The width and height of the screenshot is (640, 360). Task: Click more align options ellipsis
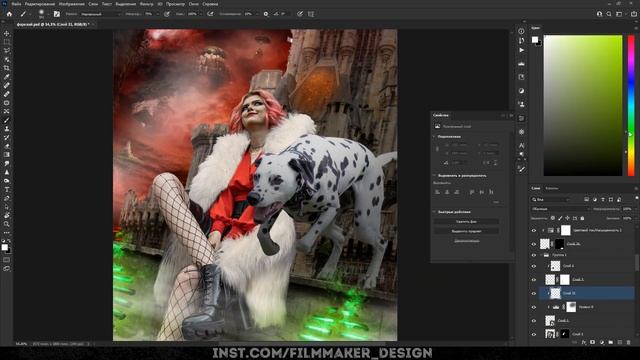[496, 202]
